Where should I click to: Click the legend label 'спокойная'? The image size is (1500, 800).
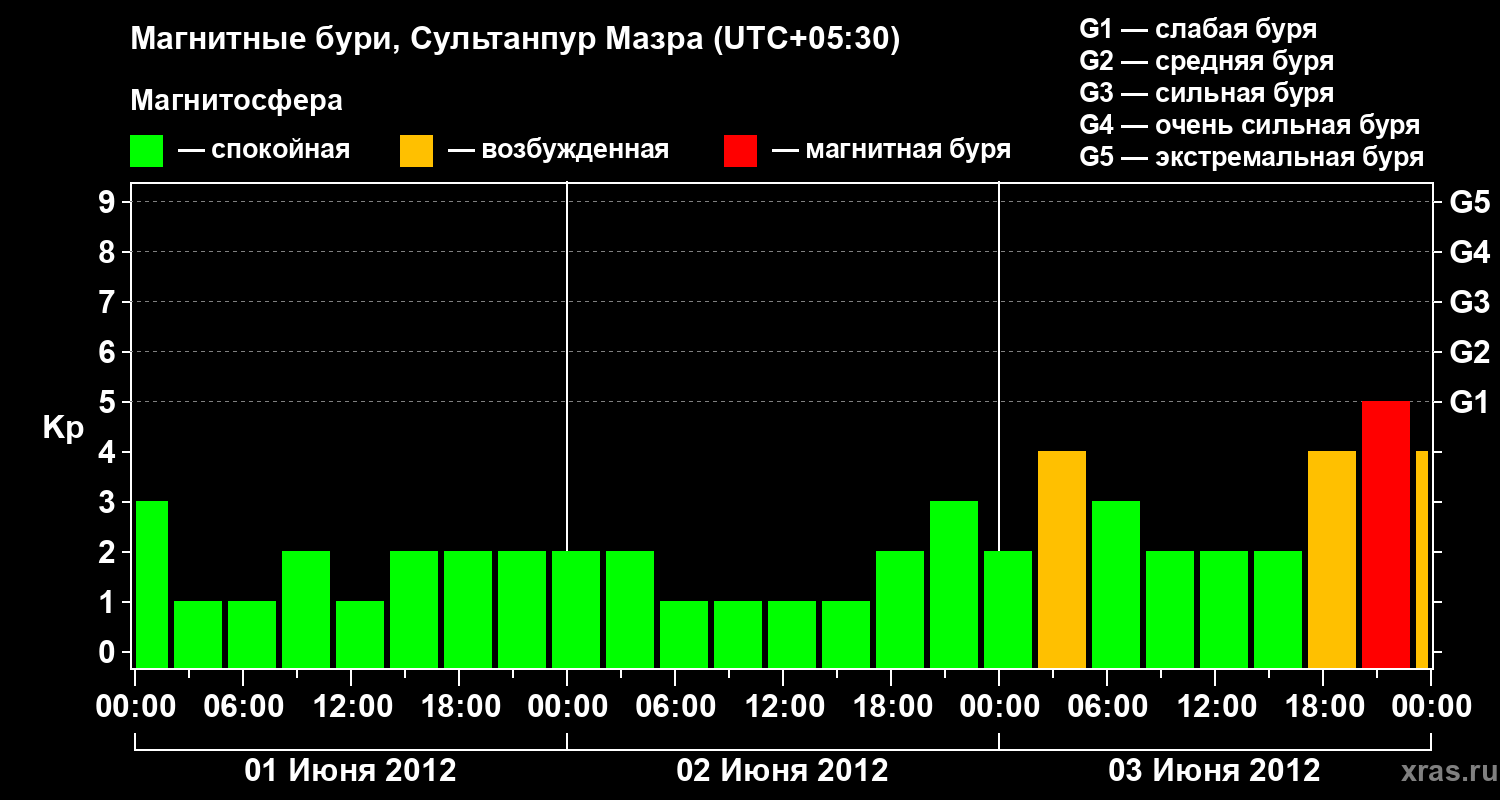pyautogui.click(x=281, y=151)
